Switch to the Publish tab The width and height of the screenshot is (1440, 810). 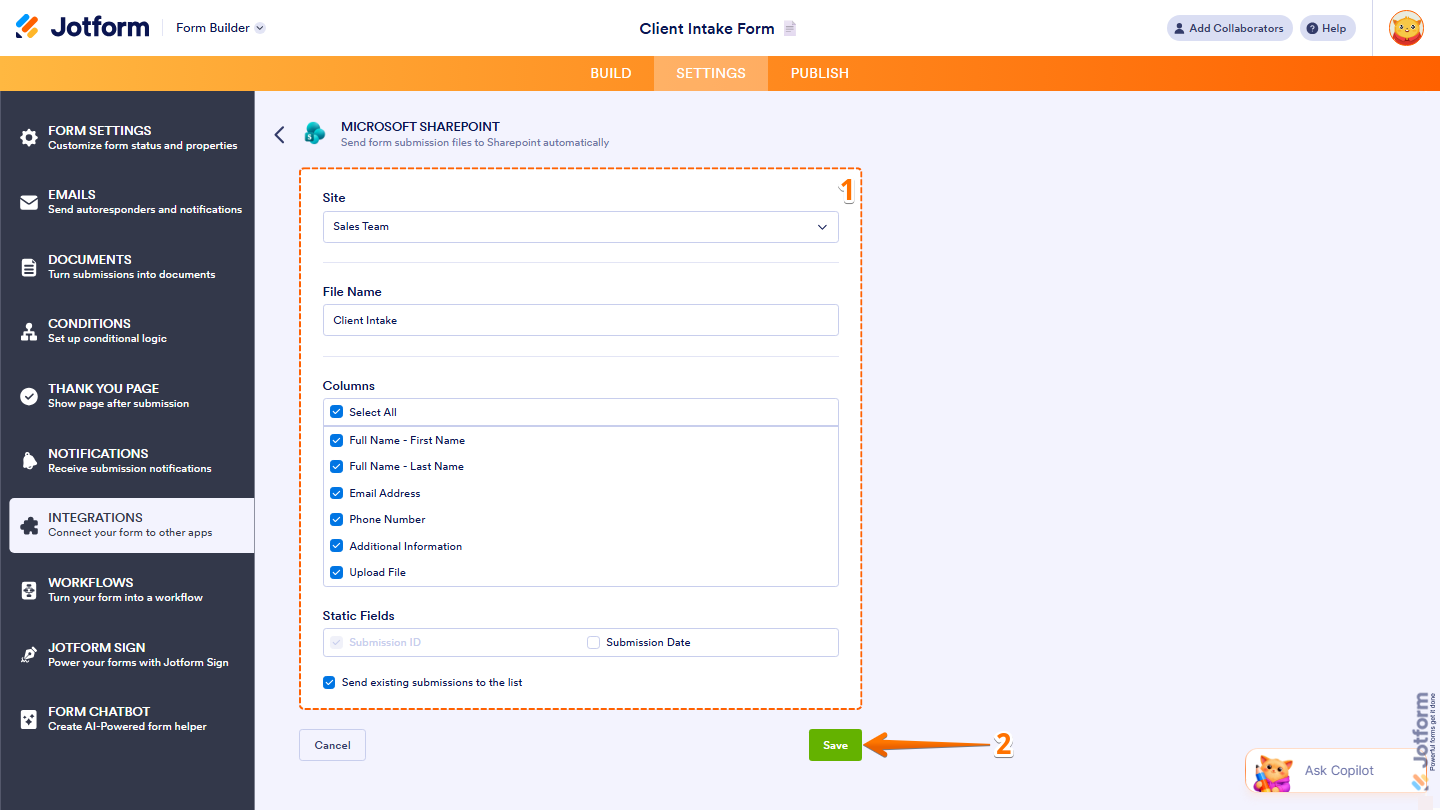(819, 73)
